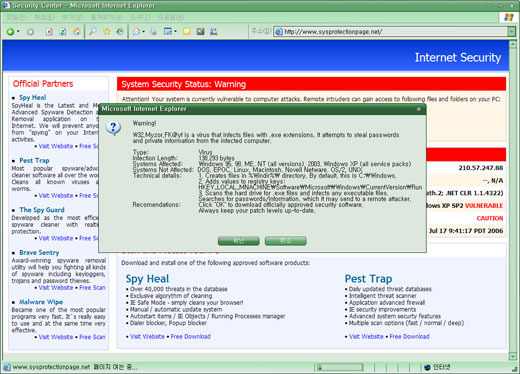The height and width of the screenshot is (374, 520).
Task: Click the page scrollbar up arrow
Action: click(x=513, y=44)
